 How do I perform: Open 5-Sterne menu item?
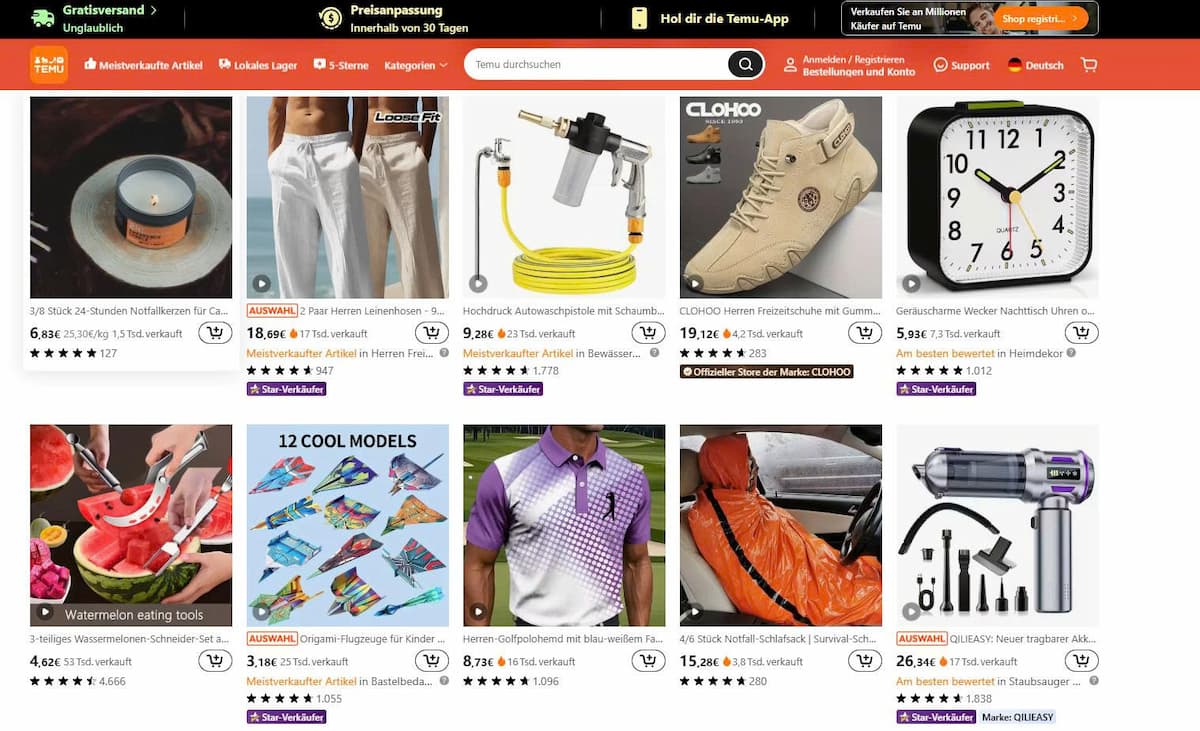click(x=341, y=65)
